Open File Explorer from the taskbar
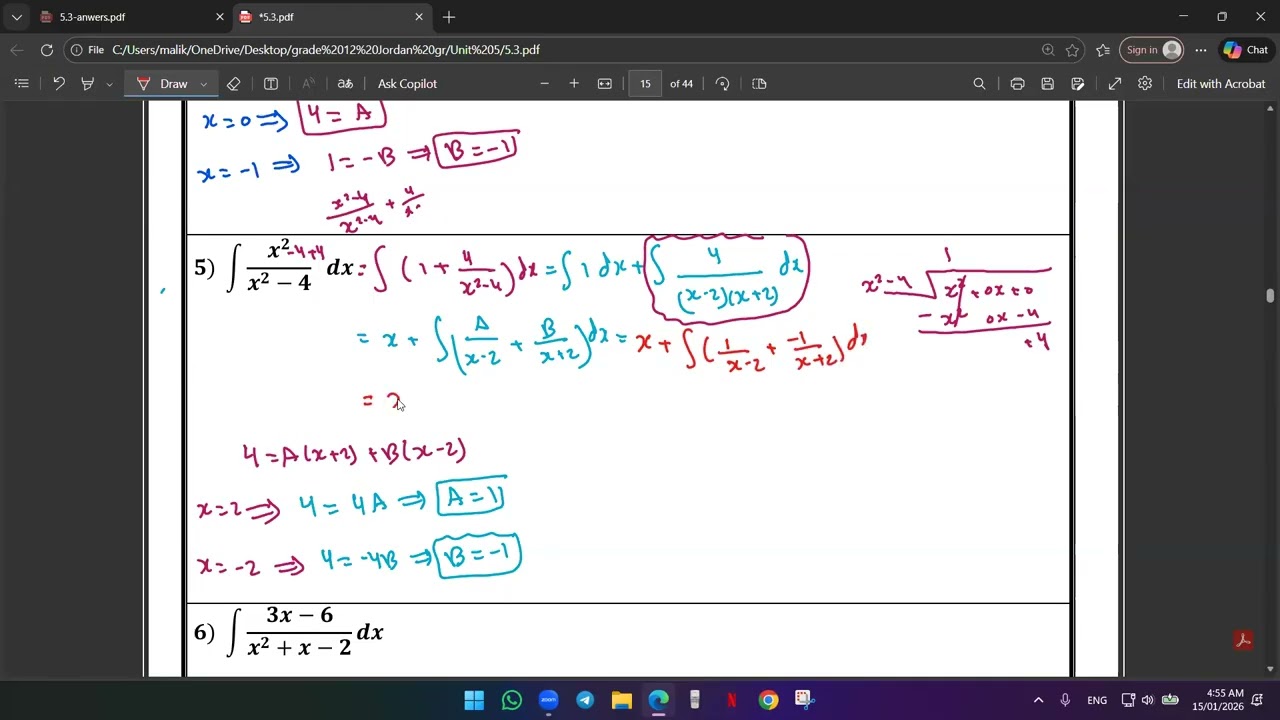This screenshot has width=1280, height=720. point(621,700)
